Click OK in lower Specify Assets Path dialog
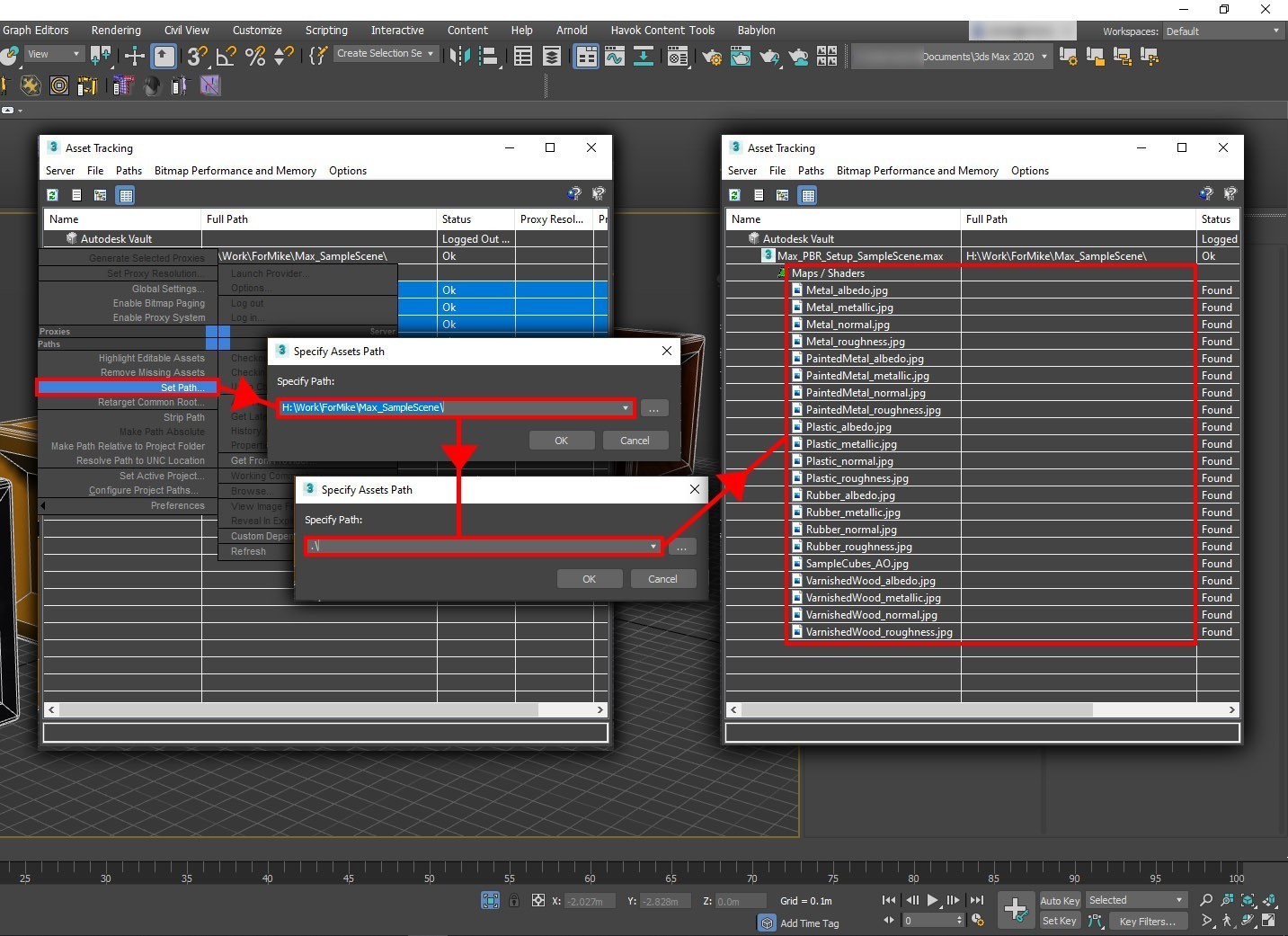 pyautogui.click(x=589, y=579)
